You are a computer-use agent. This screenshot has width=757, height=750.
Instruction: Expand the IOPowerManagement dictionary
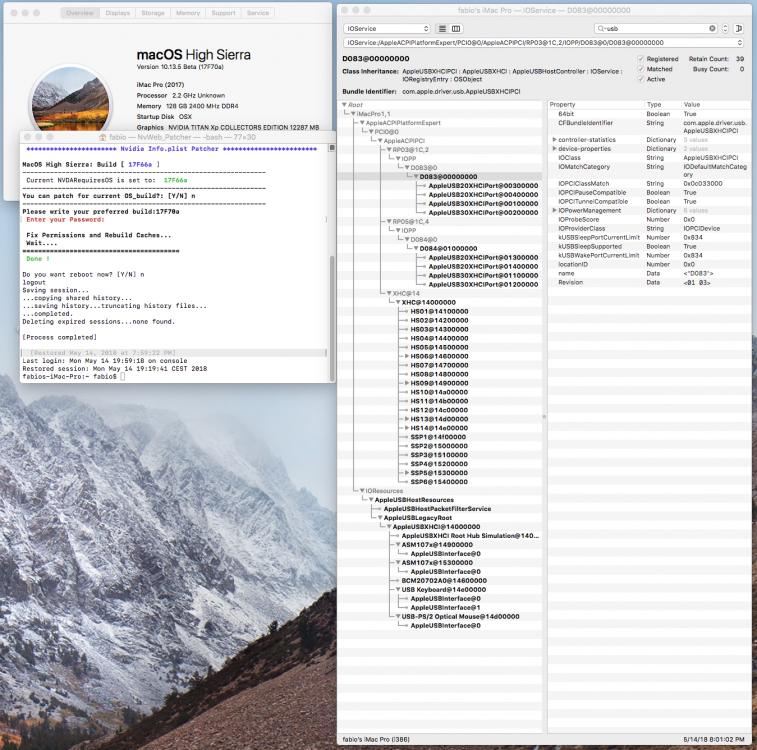554,210
